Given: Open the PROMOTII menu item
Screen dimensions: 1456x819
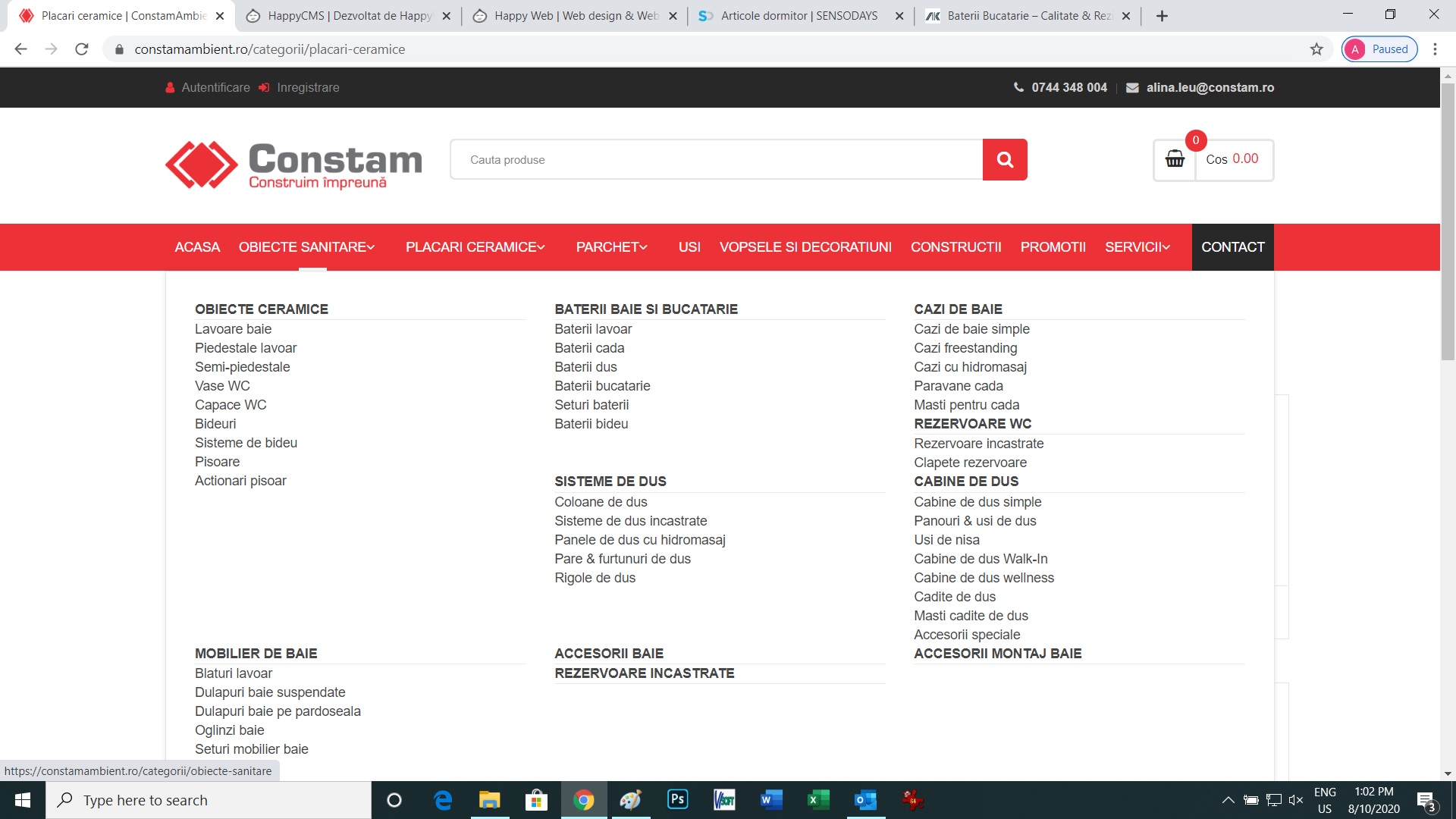Looking at the screenshot, I should 1053,247.
